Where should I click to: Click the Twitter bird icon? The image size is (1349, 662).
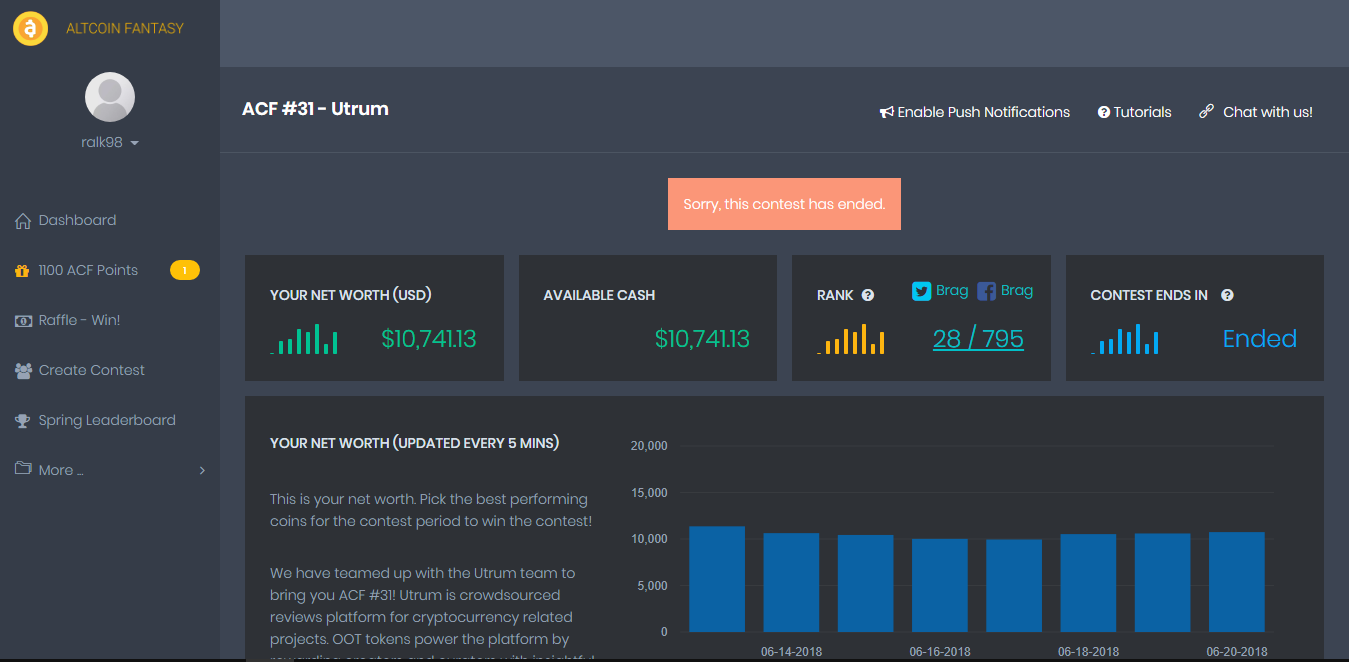[x=922, y=291]
